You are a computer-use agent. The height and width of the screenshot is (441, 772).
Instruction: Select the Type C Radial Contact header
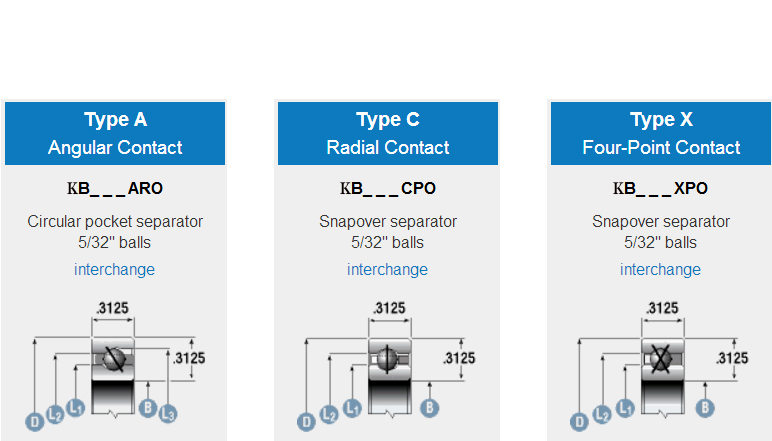pos(388,133)
